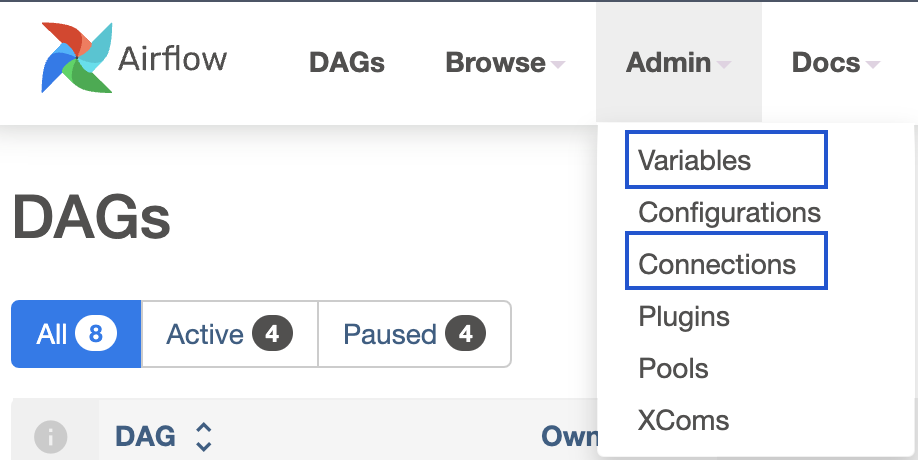The image size is (918, 460).
Task: Select Plugins menu entry
Action: coord(684,317)
